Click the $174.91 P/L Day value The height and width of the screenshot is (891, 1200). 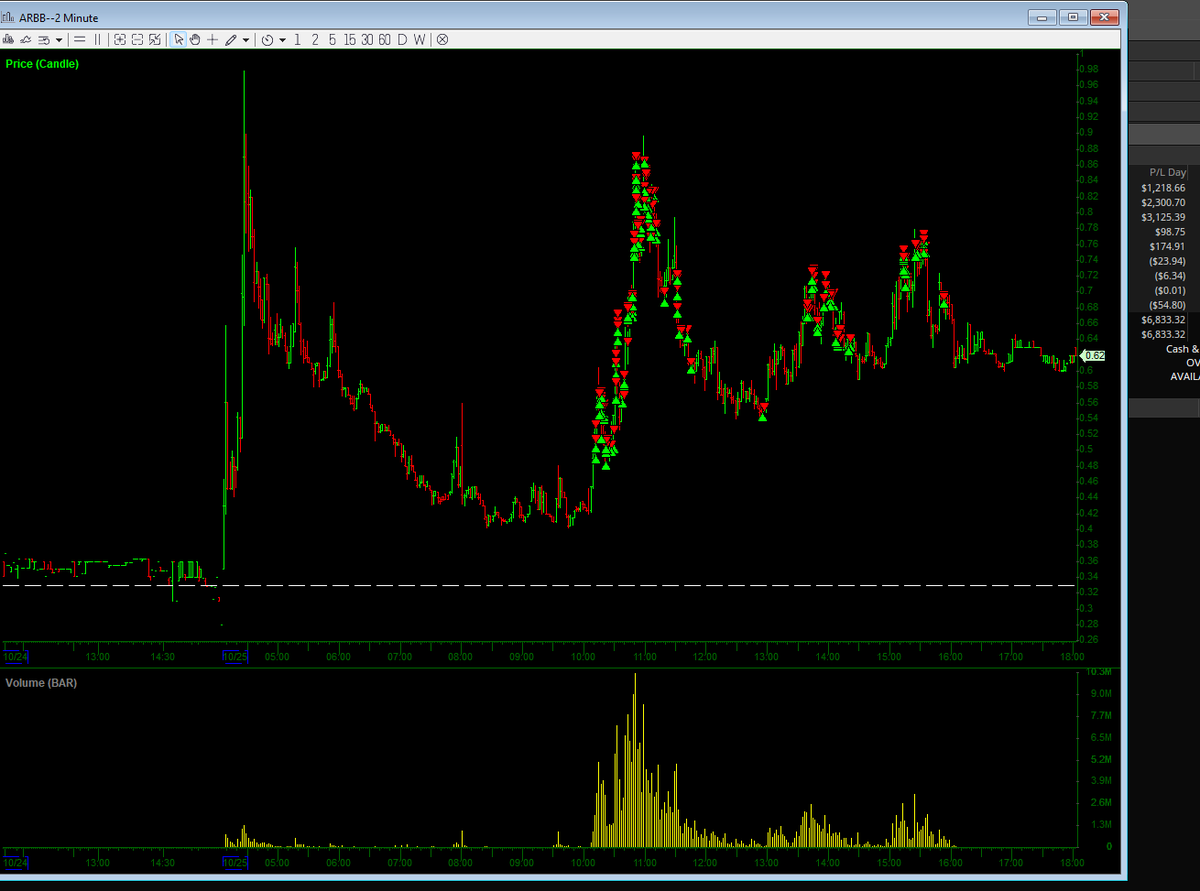pos(1168,246)
